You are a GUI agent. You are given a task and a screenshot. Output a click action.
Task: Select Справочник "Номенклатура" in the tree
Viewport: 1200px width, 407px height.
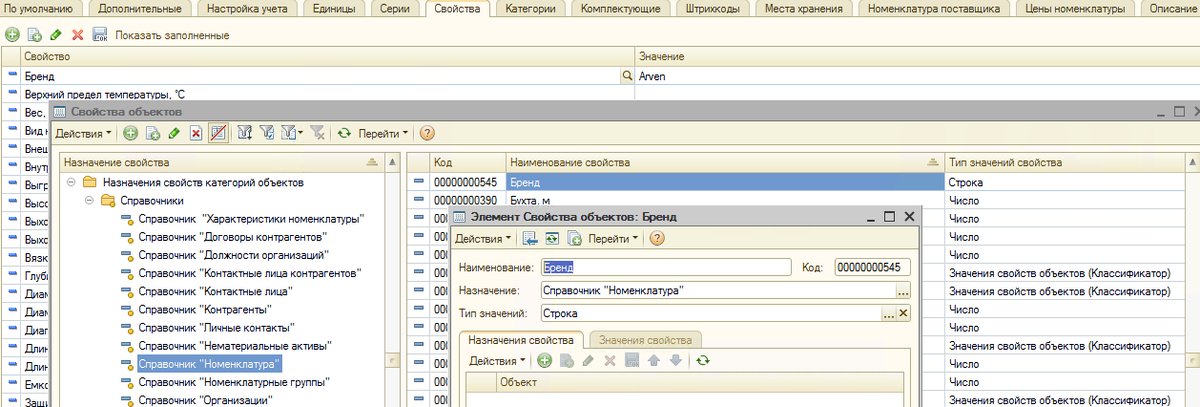(209, 363)
